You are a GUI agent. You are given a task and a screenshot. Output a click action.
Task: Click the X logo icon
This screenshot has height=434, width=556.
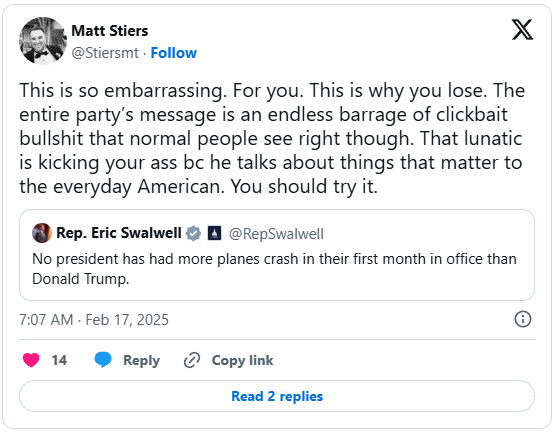point(522,29)
